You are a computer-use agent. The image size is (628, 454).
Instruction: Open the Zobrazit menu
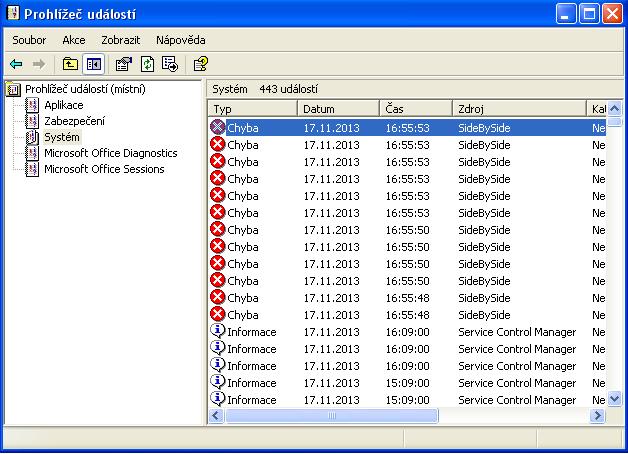coord(121,40)
